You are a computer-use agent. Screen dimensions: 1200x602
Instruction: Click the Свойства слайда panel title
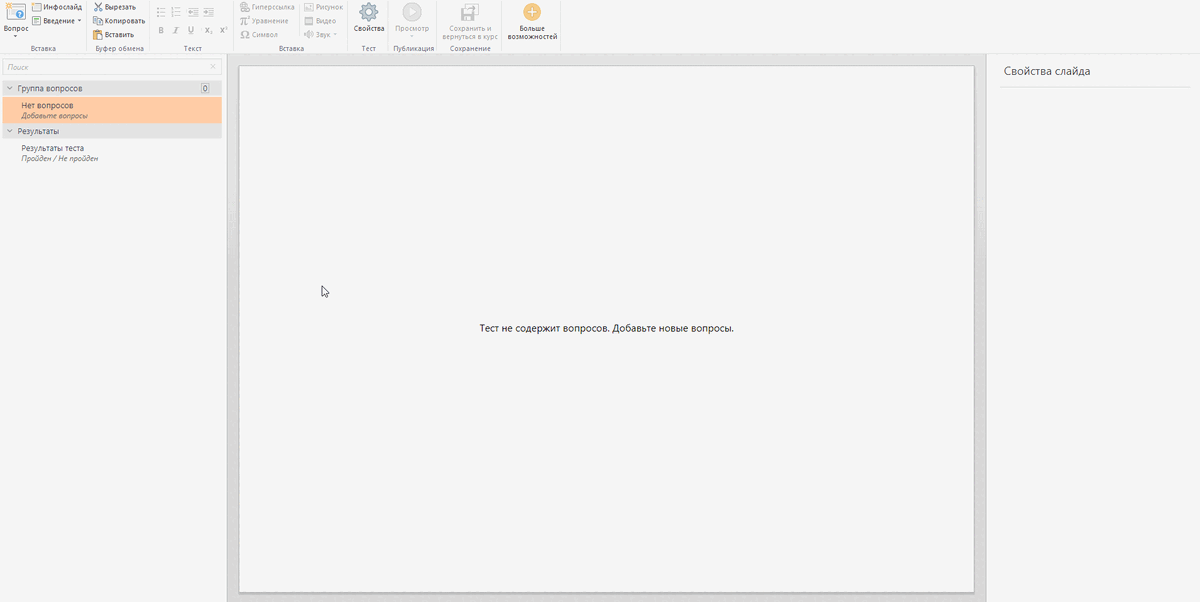[x=1047, y=71]
